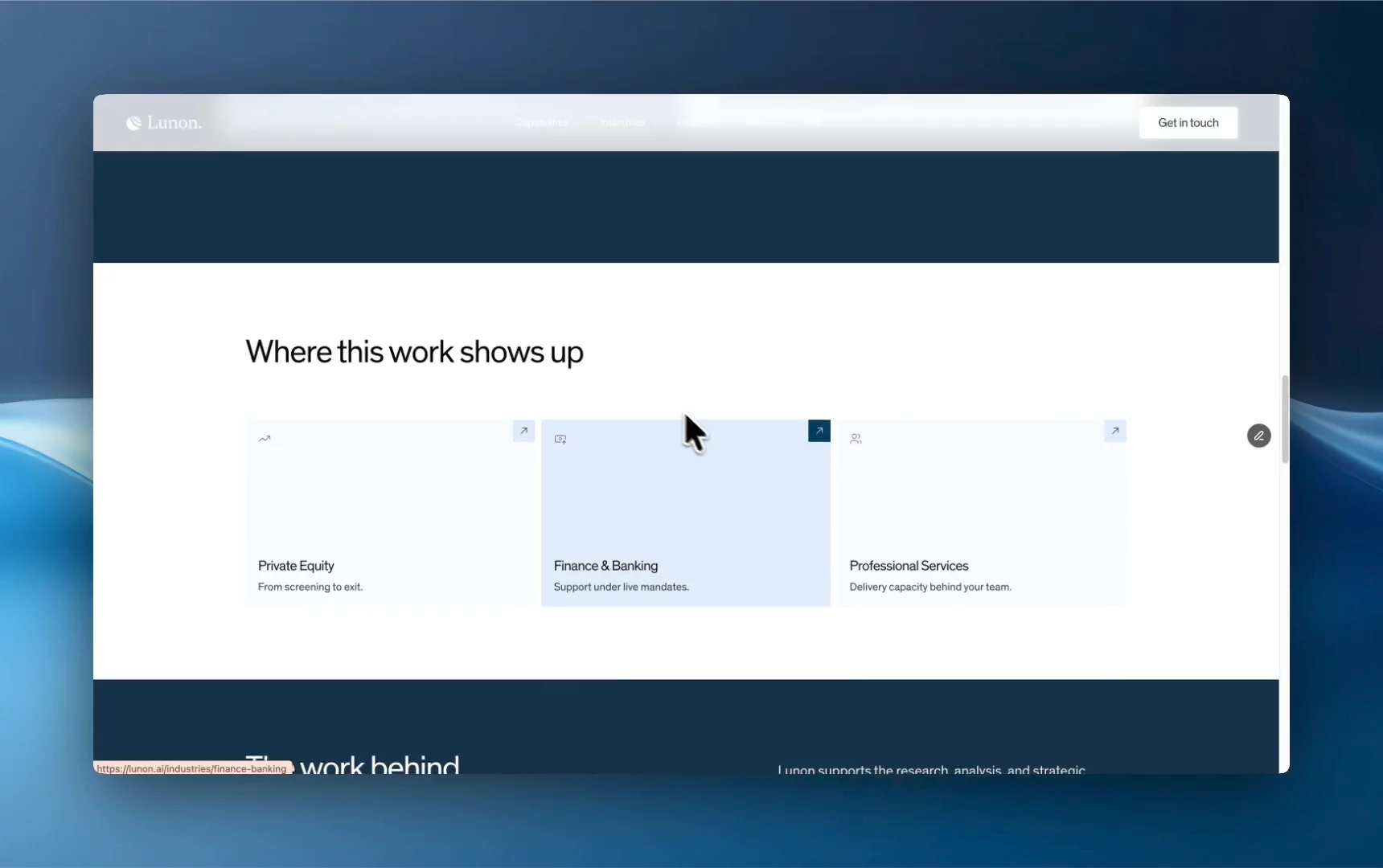
Task: Click 'From screening to exit.' text
Action: [310, 587]
